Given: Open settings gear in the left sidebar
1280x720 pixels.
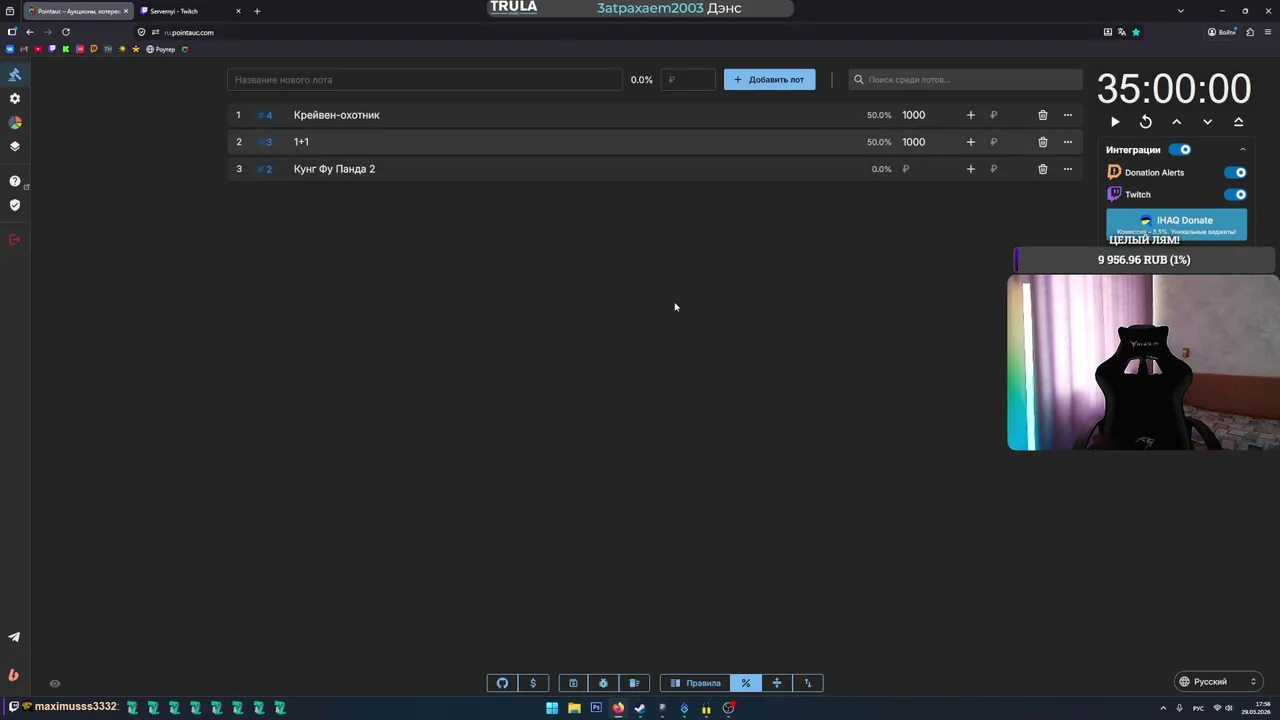Looking at the screenshot, I should tap(15, 99).
